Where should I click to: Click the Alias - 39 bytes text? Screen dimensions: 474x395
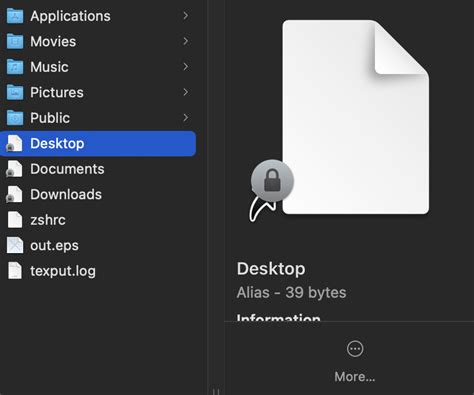(291, 293)
